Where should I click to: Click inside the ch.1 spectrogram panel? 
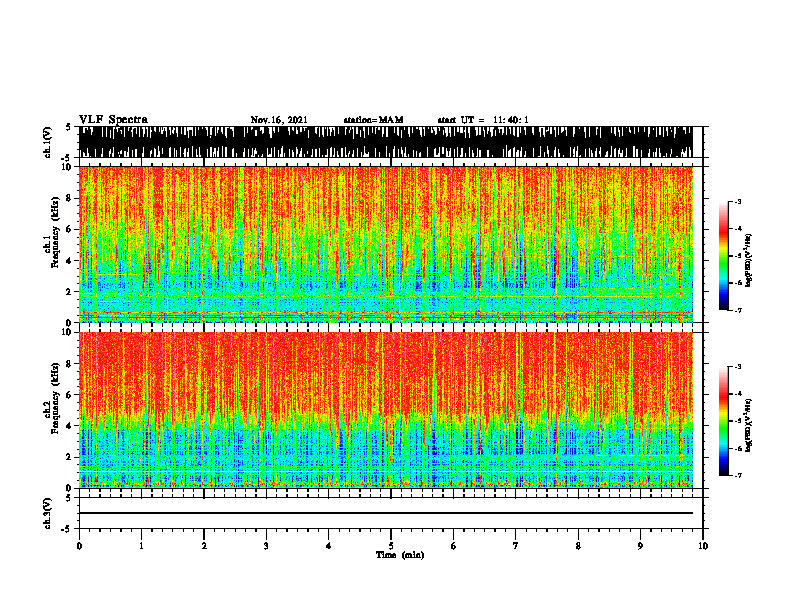[386, 244]
